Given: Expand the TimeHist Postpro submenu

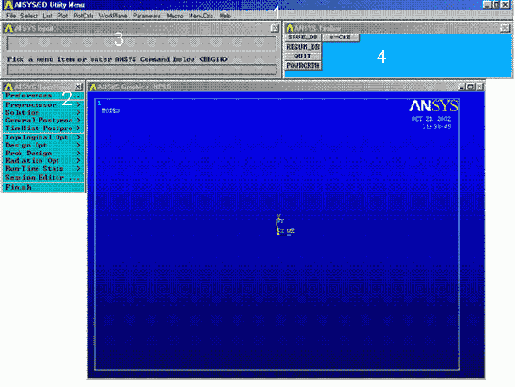Looking at the screenshot, I should pyautogui.click(x=43, y=128).
